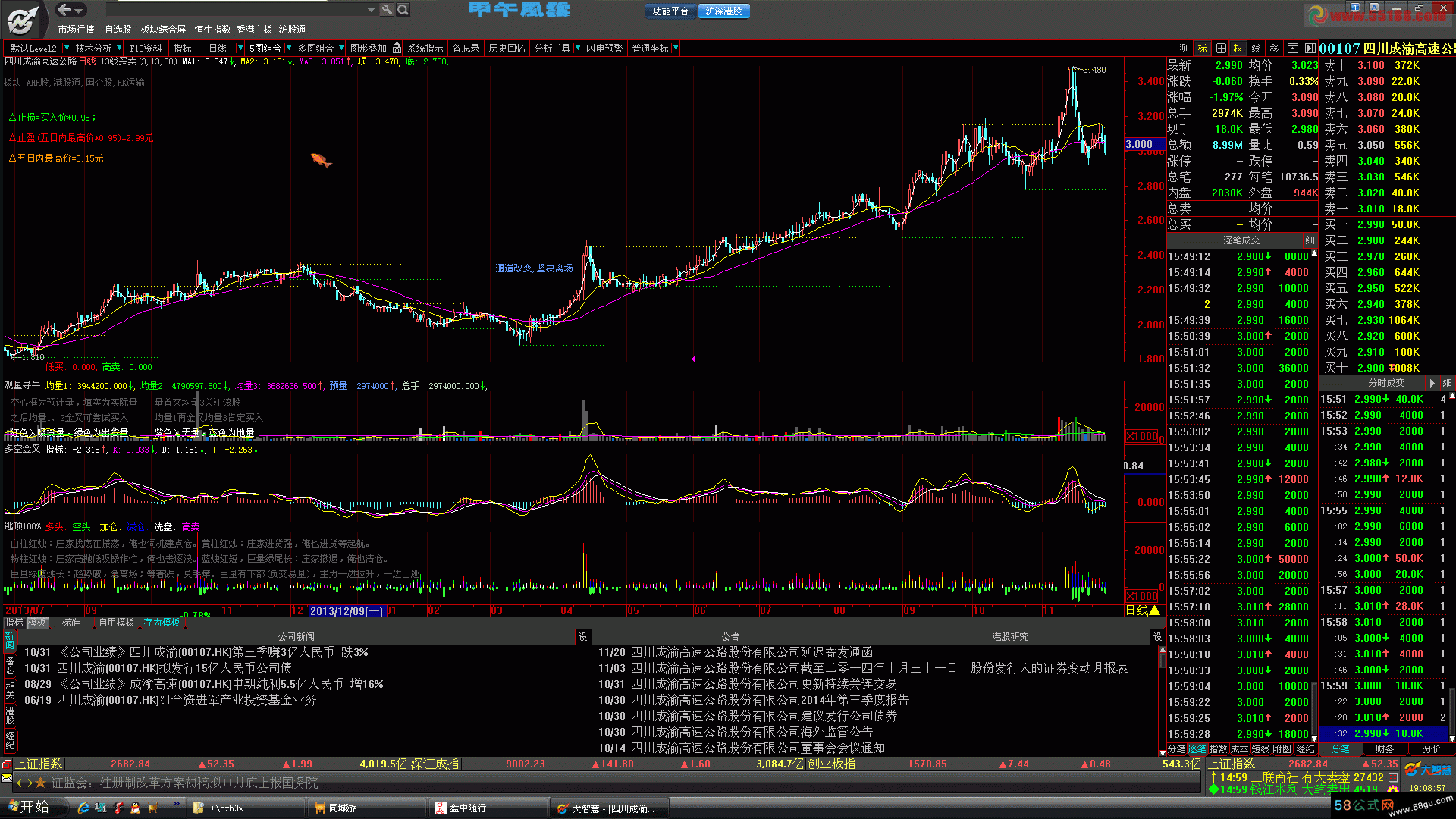
Task: Click the play-forward side panel icon
Action: point(1310,48)
